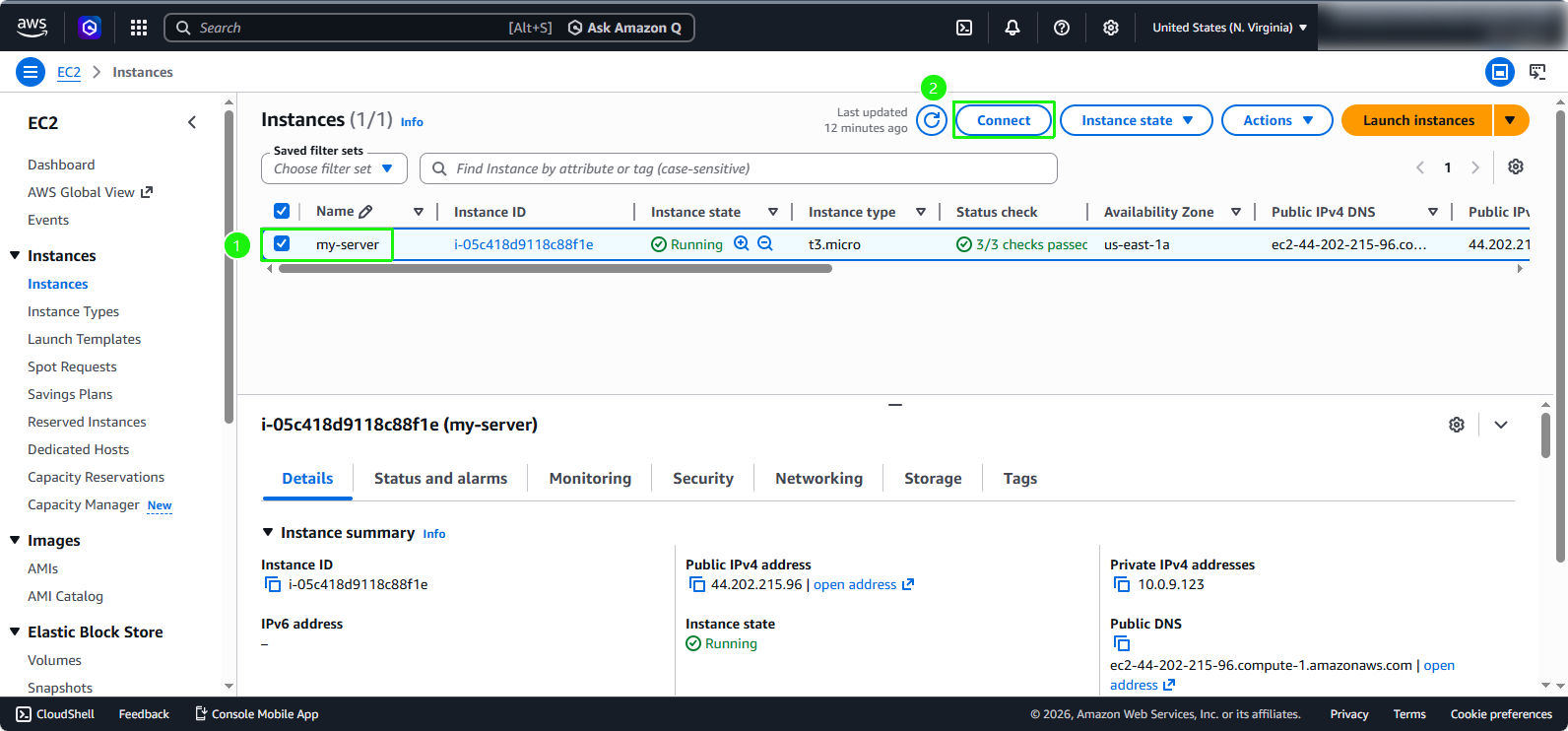Viewport: 1568px width, 731px height.
Task: Switch to the Tags tab
Action: point(1020,478)
